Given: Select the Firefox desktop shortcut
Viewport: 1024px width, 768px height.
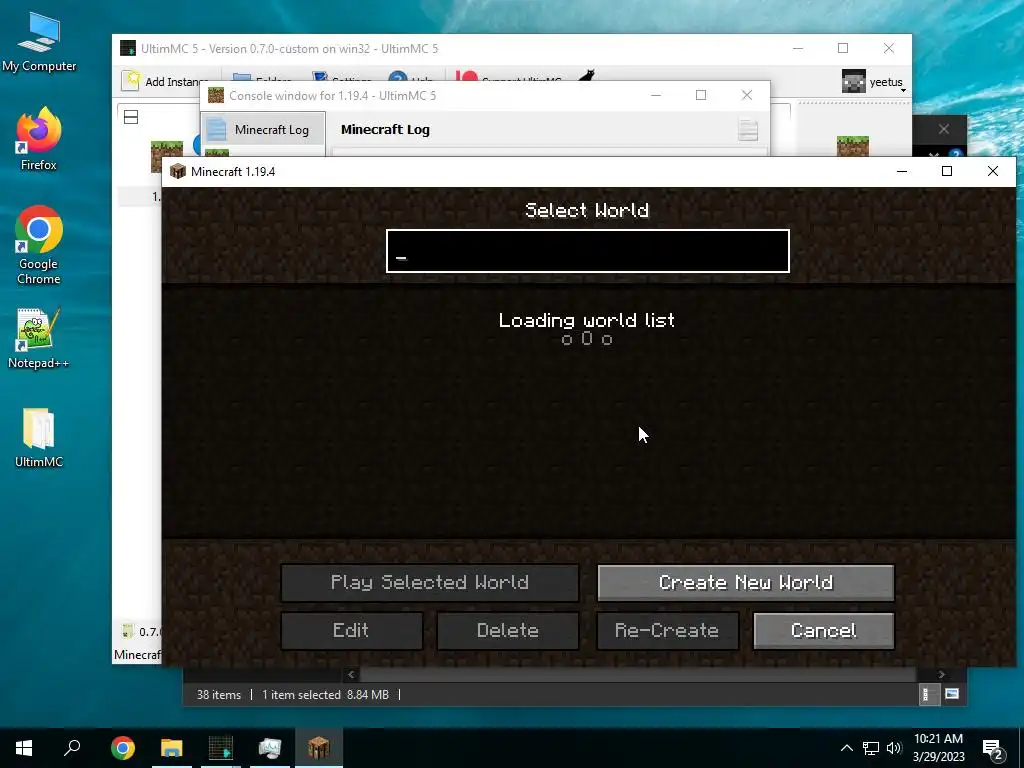Looking at the screenshot, I should [39, 139].
